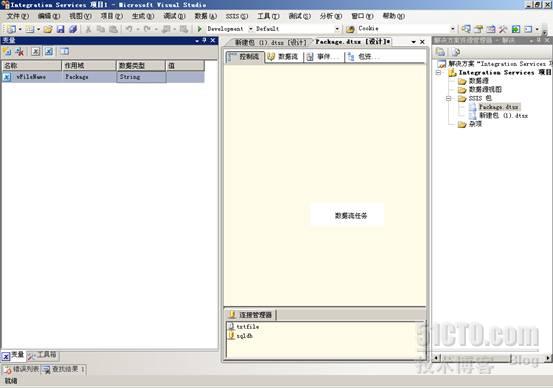Open the 编辑 menu
Viewport: 553px width, 388px height.
pos(49,16)
